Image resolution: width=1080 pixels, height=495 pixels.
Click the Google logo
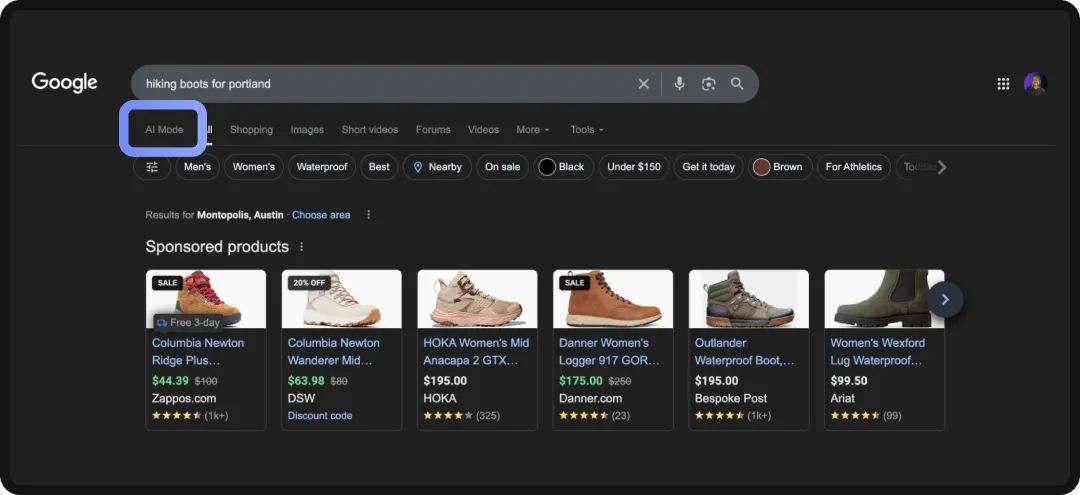(65, 83)
